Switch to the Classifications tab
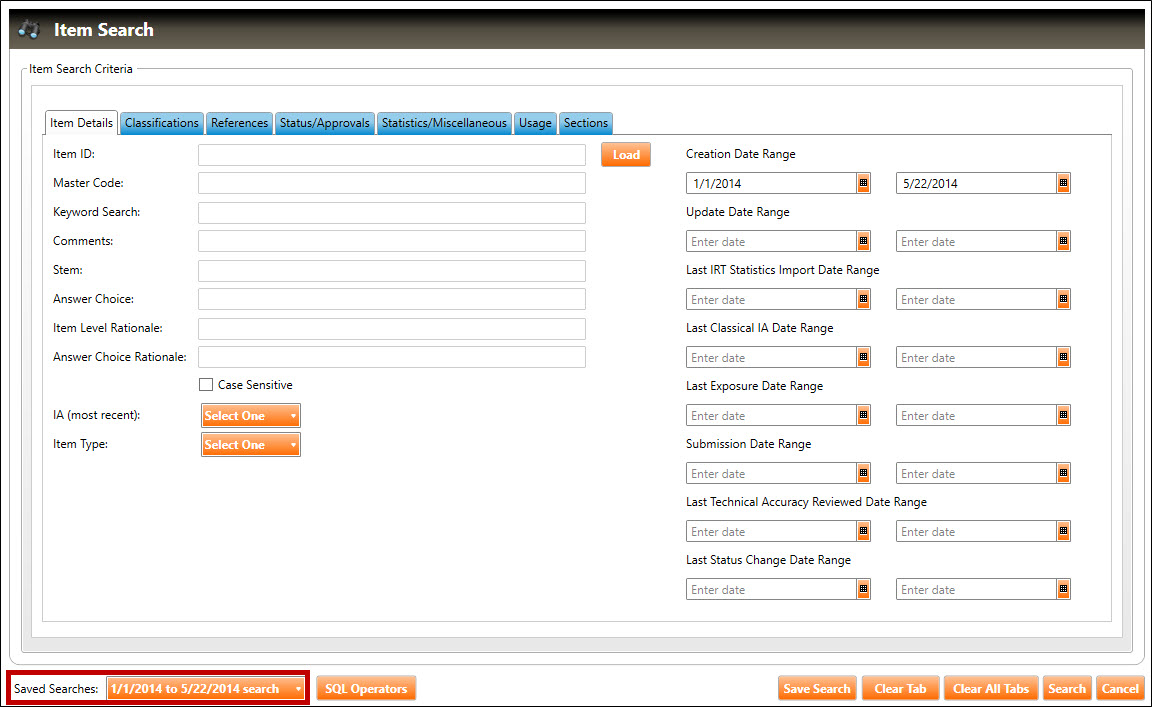This screenshot has height=707, width=1152. pos(161,123)
